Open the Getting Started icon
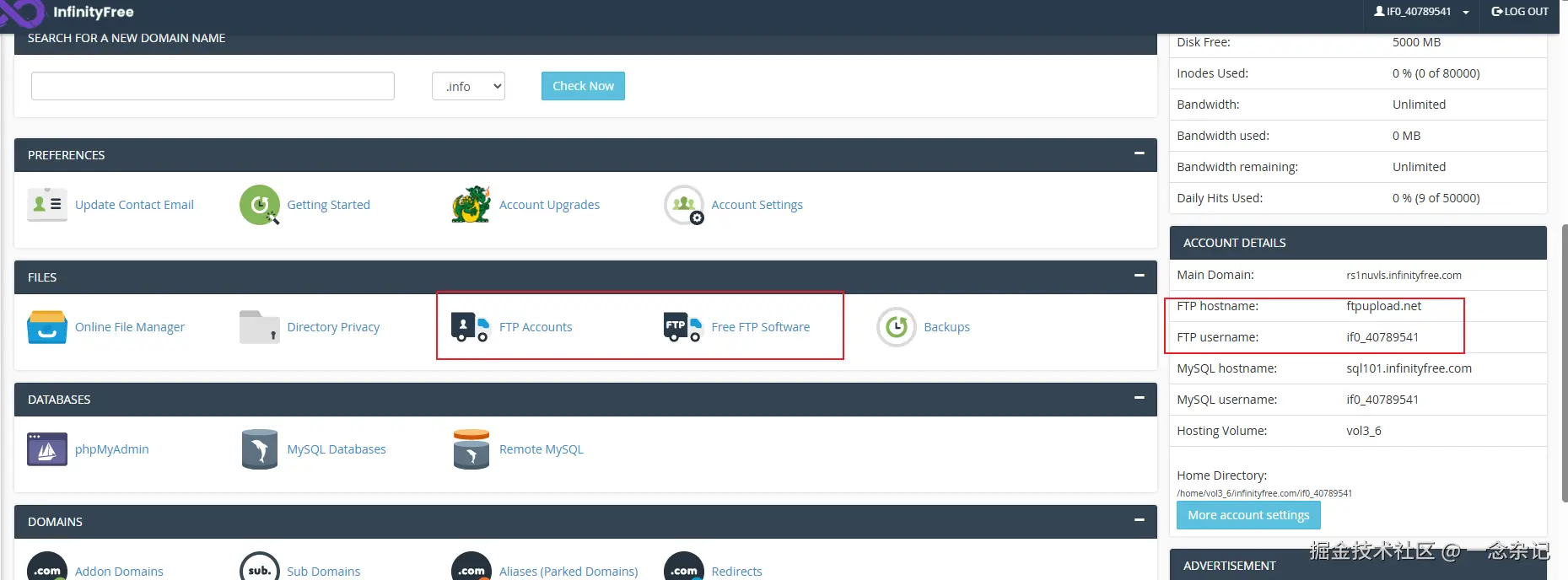The image size is (1568, 580). tap(260, 205)
